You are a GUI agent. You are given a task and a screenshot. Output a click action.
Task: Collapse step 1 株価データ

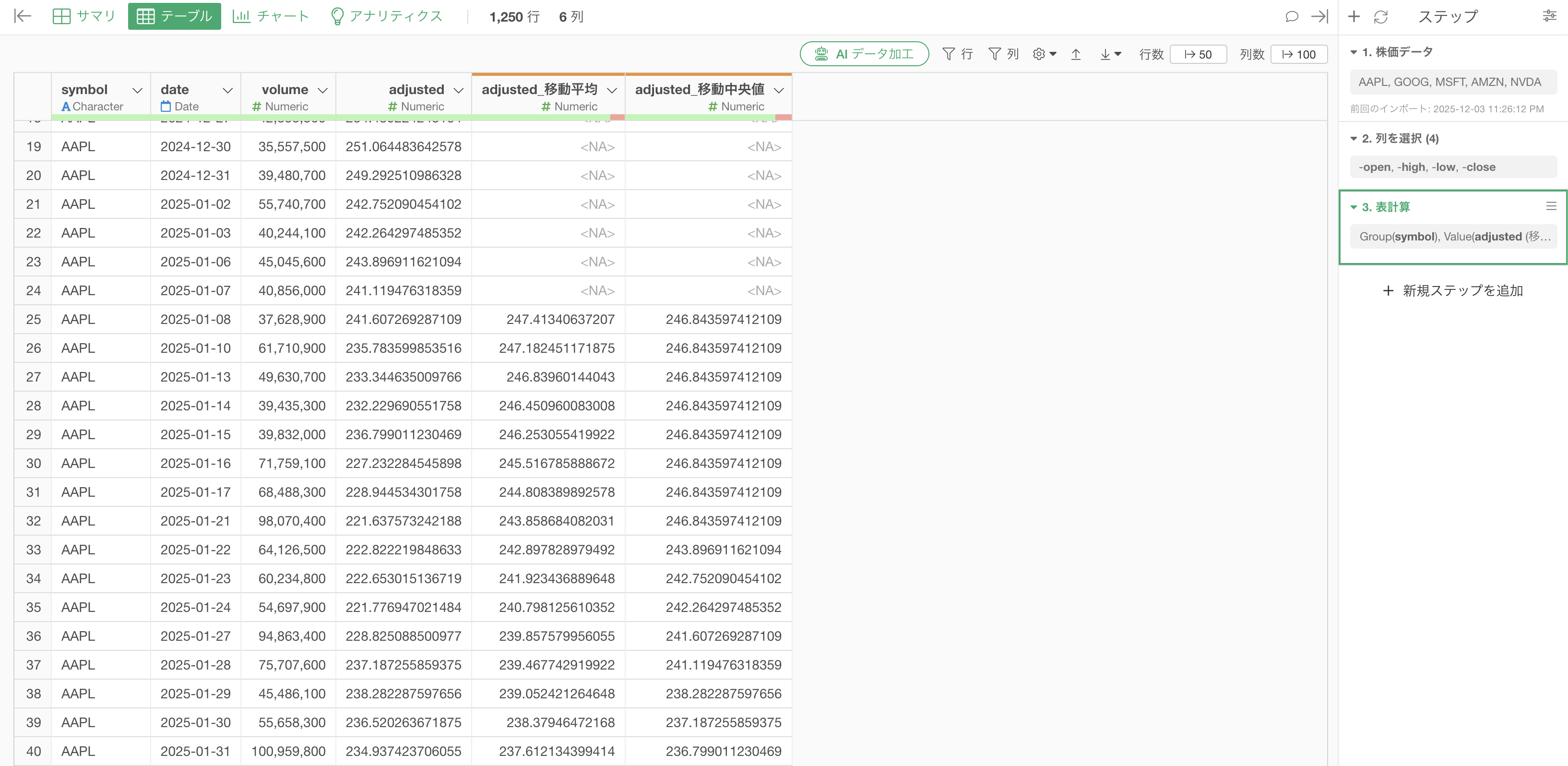[x=1354, y=52]
